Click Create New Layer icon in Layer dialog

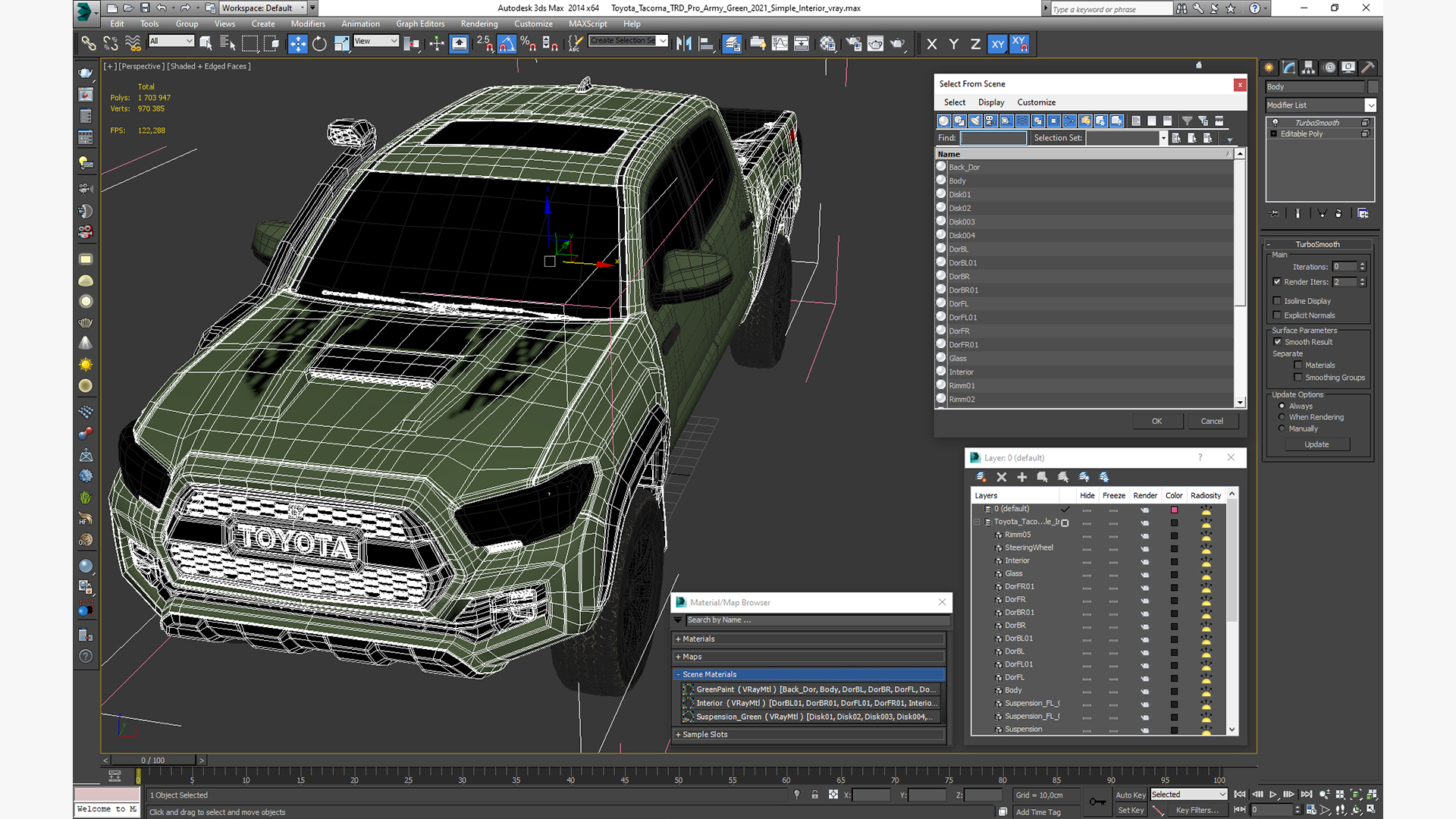click(981, 477)
